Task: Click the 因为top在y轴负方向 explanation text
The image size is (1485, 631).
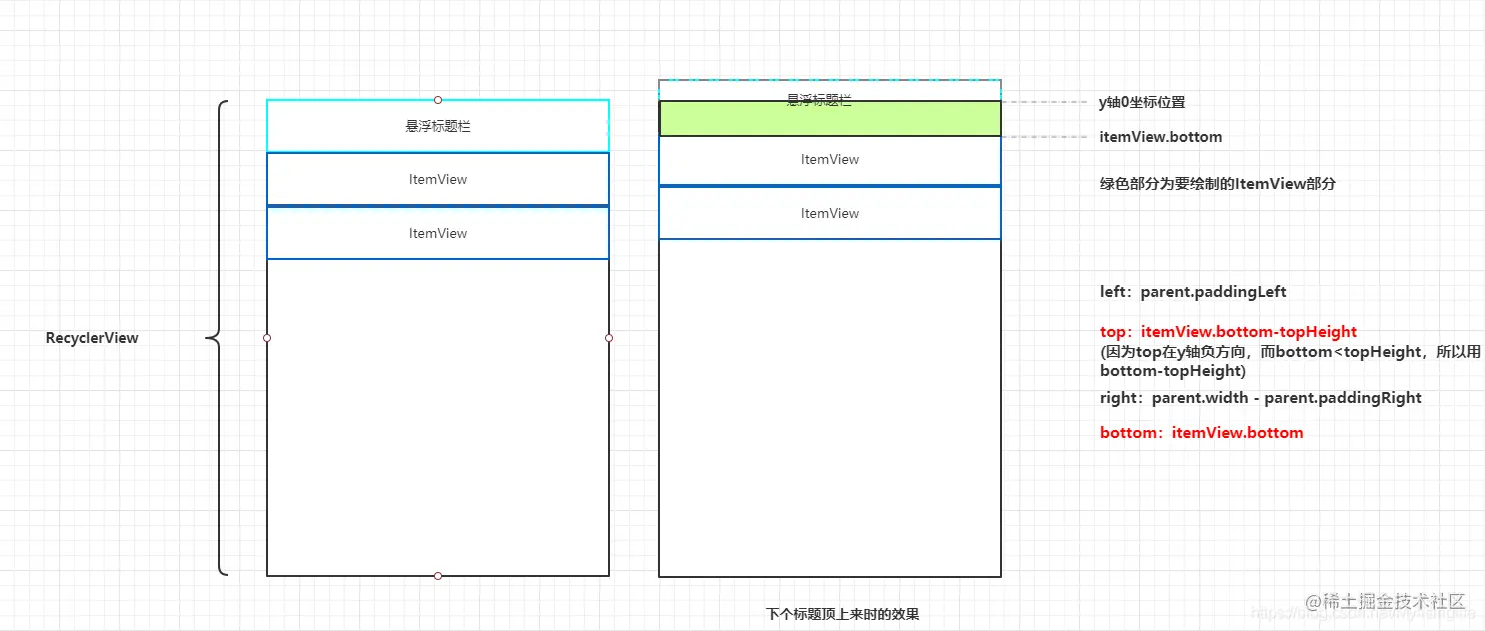Action: click(x=1290, y=361)
